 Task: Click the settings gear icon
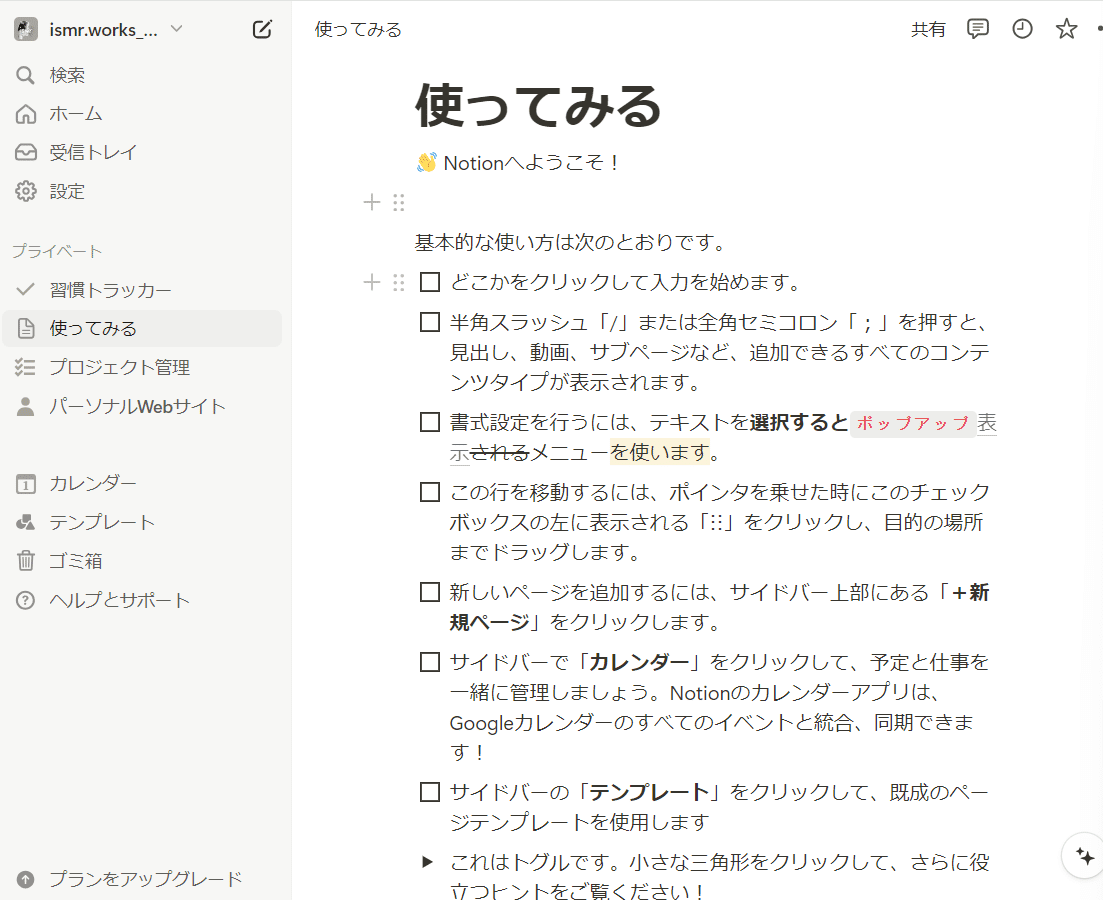click(25, 191)
